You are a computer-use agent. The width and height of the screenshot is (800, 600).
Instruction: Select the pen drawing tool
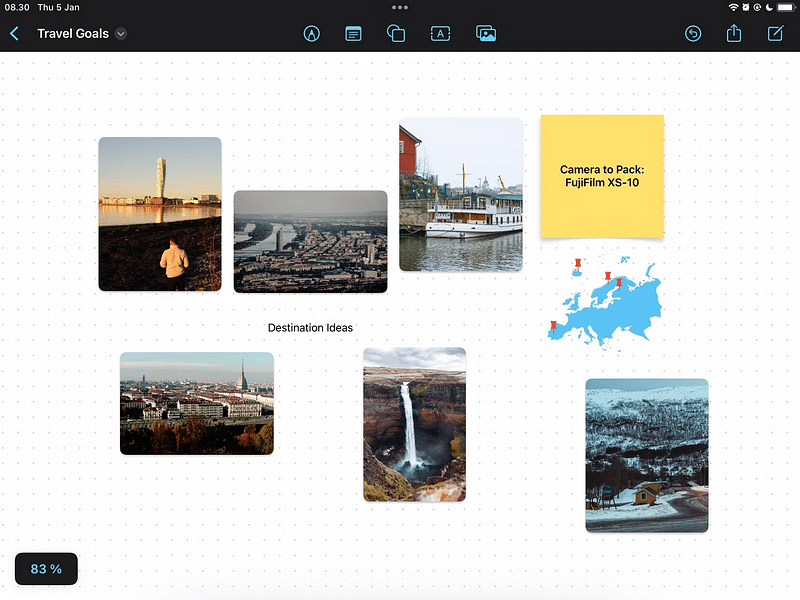[x=312, y=34]
